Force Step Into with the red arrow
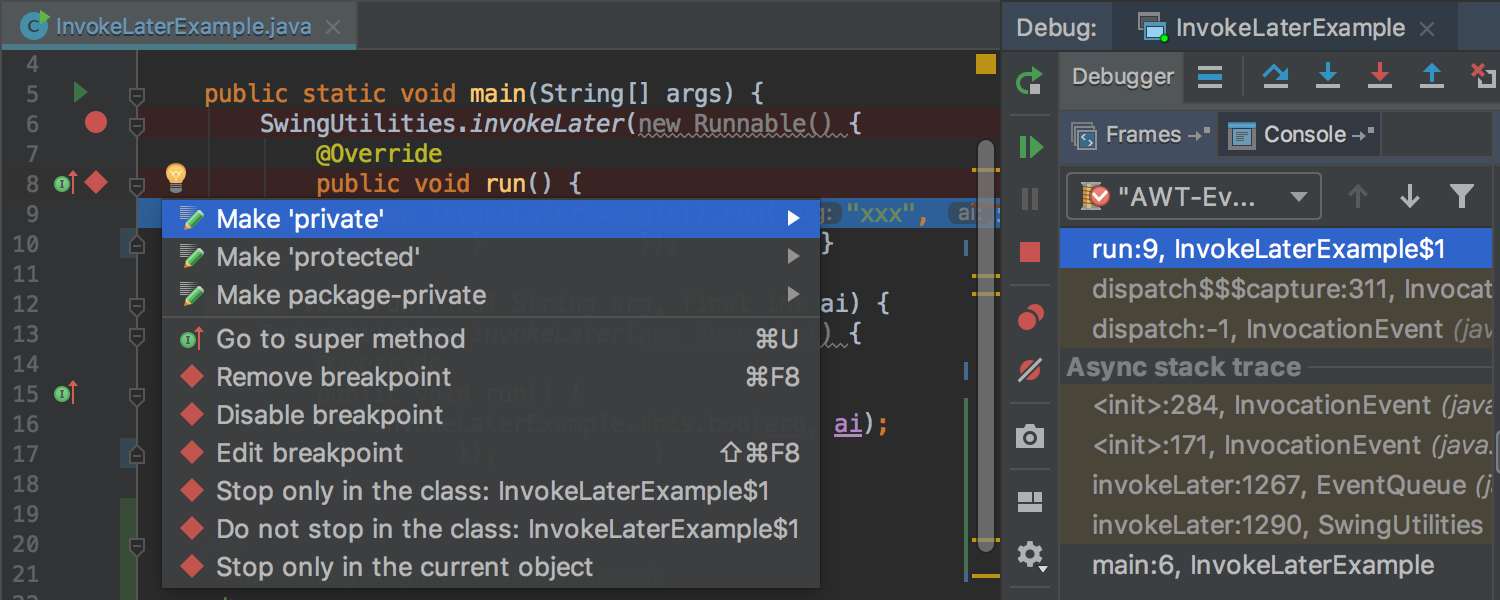Image resolution: width=1500 pixels, height=600 pixels. [x=1381, y=77]
